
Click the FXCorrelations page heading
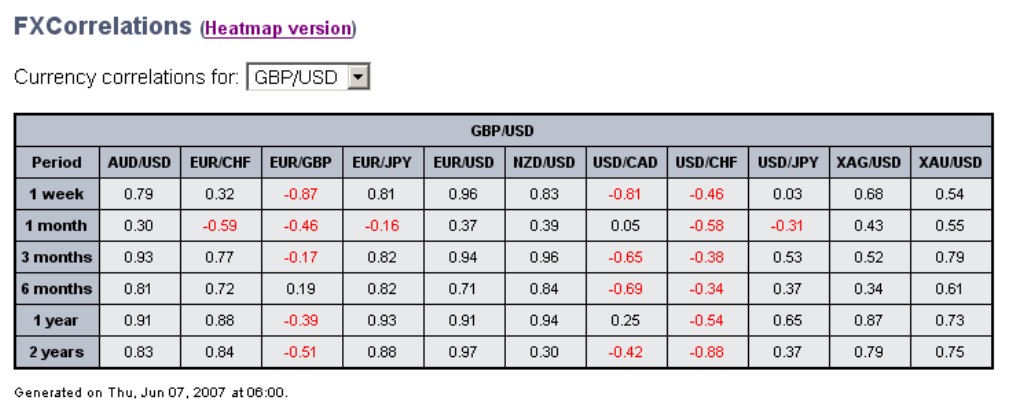(x=103, y=27)
